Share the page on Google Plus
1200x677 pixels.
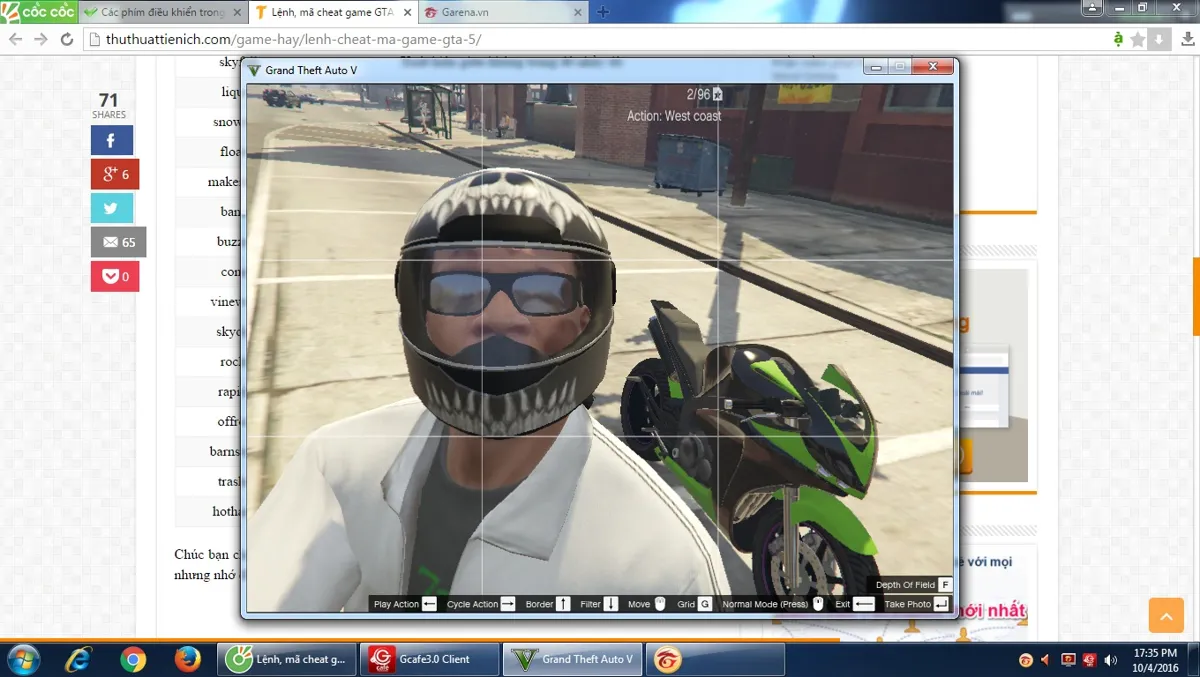click(115, 174)
